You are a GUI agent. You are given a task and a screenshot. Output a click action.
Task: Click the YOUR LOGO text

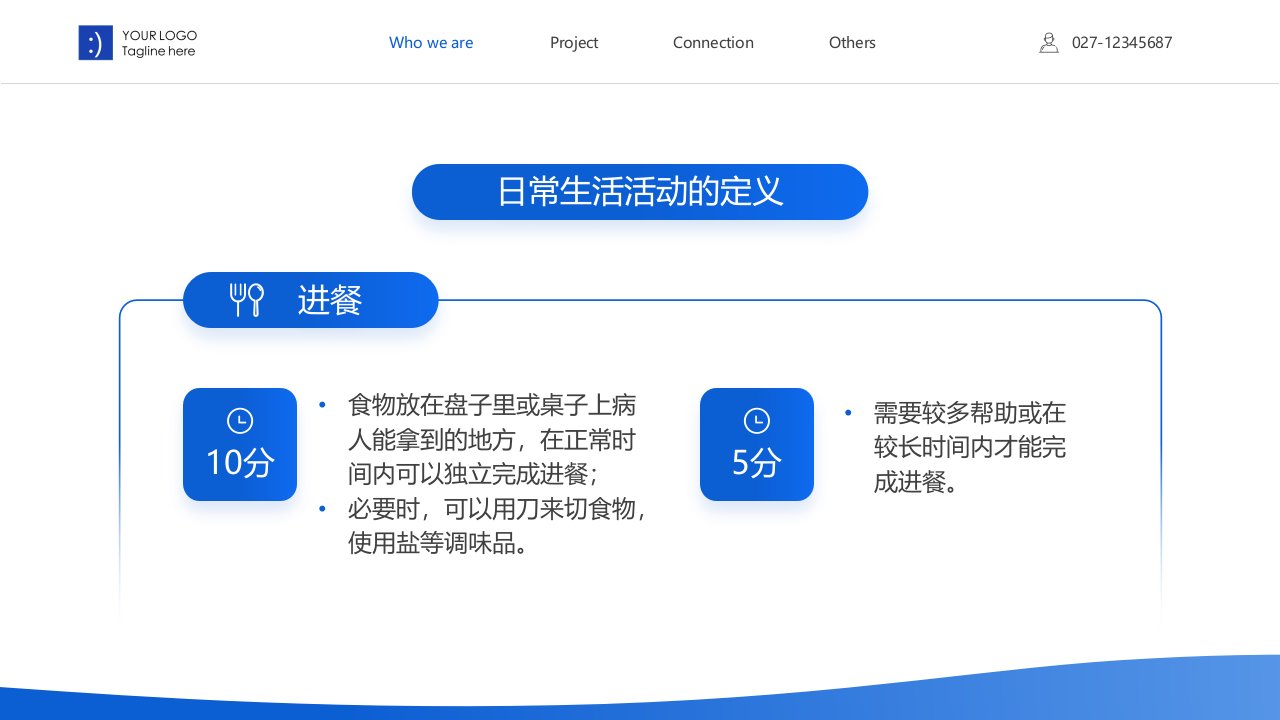click(x=159, y=36)
